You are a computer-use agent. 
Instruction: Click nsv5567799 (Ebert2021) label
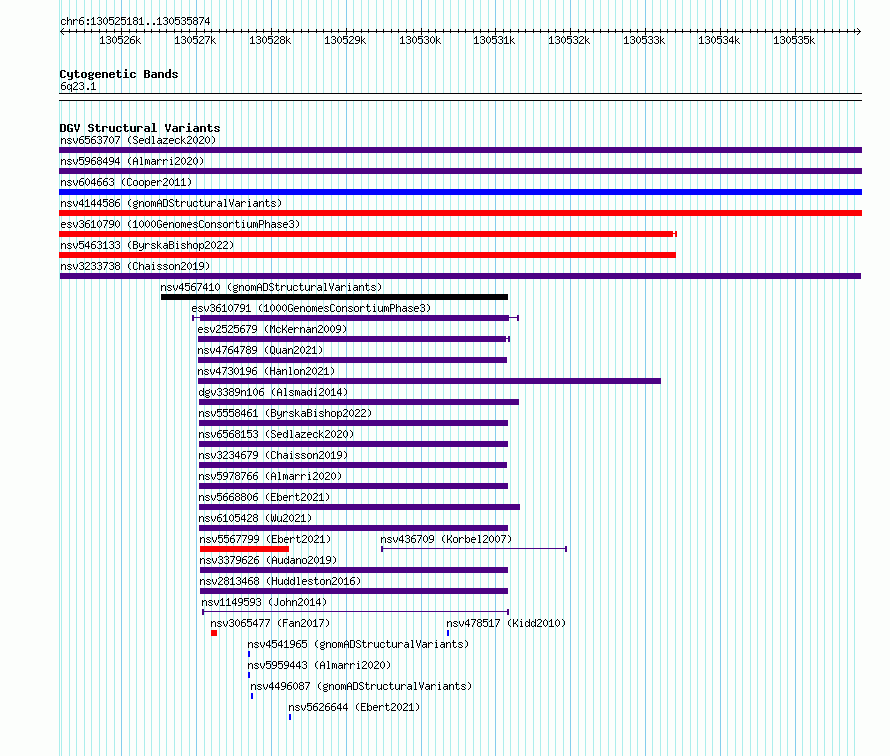pos(265,539)
